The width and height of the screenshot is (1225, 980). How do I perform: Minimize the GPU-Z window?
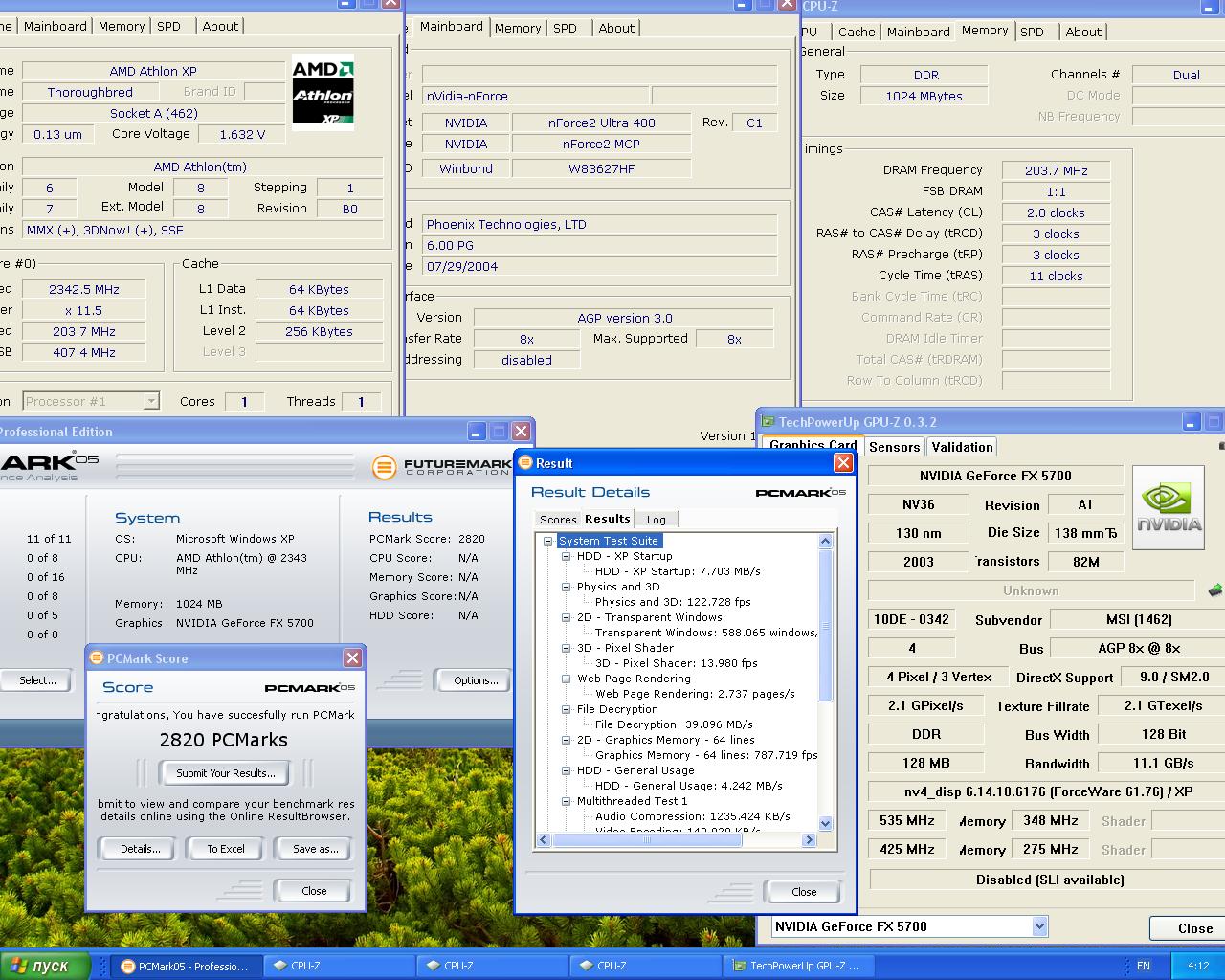click(x=1192, y=422)
